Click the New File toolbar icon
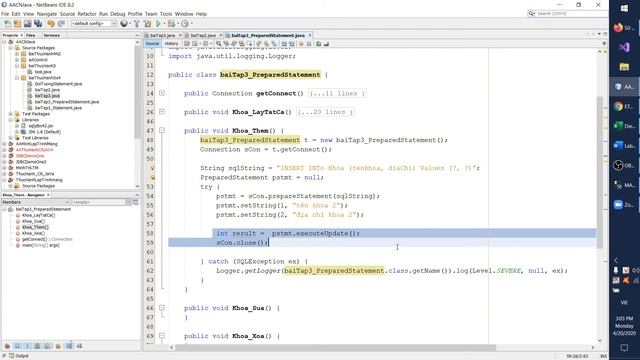 (x=8, y=24)
